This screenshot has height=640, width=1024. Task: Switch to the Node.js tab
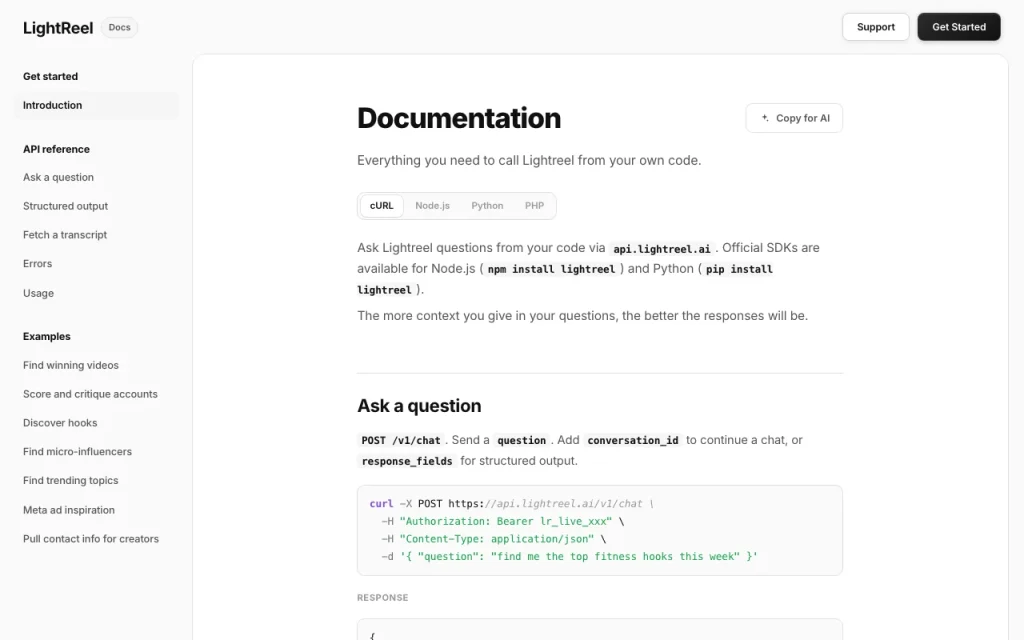432,206
